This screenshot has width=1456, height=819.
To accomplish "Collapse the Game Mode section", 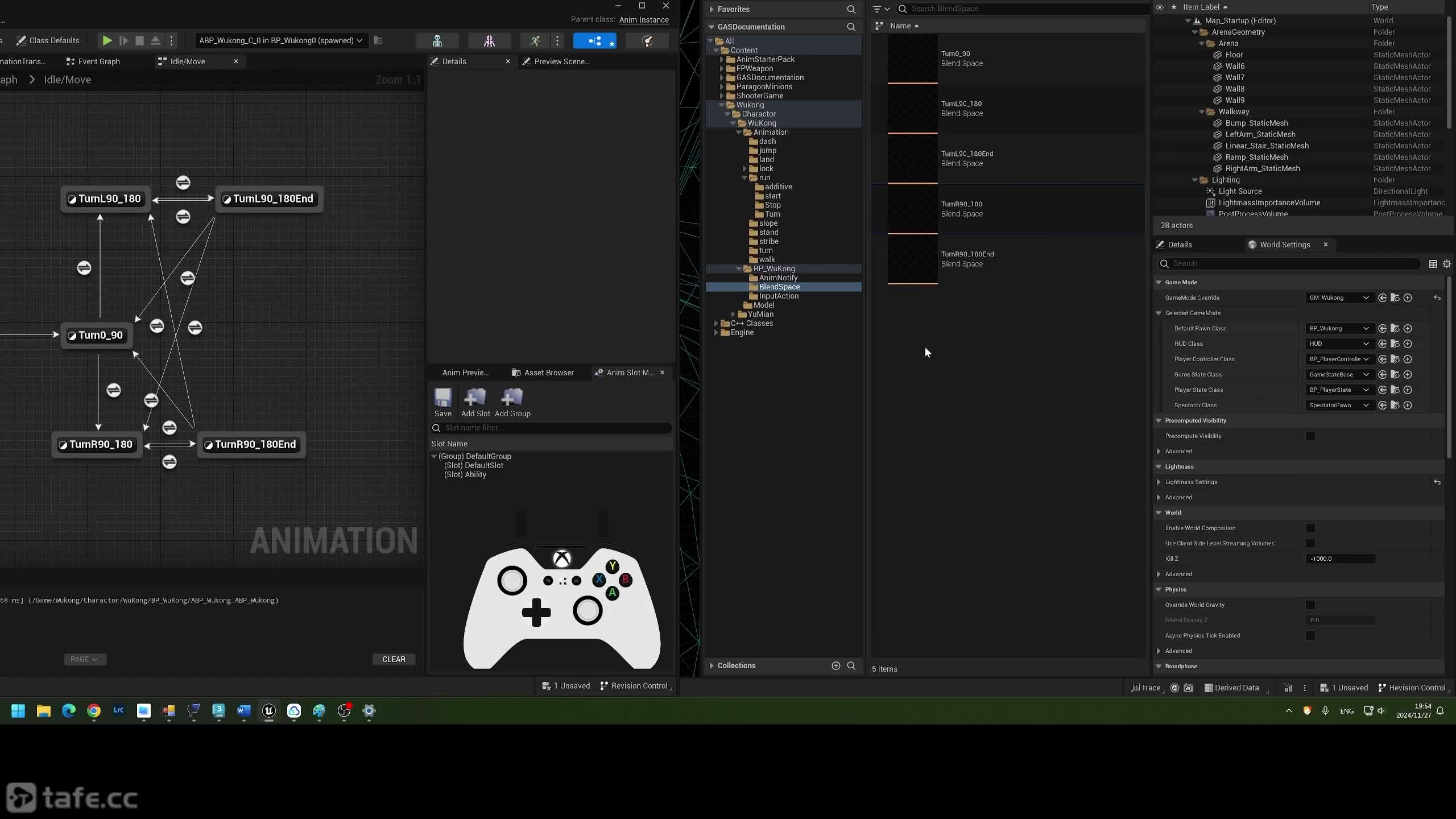I will [1159, 282].
